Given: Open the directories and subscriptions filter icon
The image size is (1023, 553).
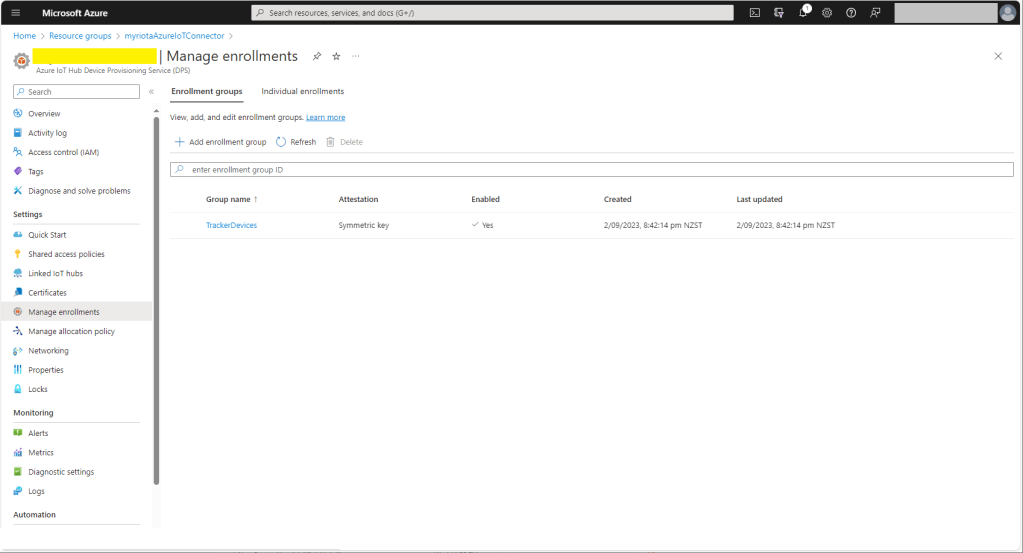Looking at the screenshot, I should pos(779,13).
